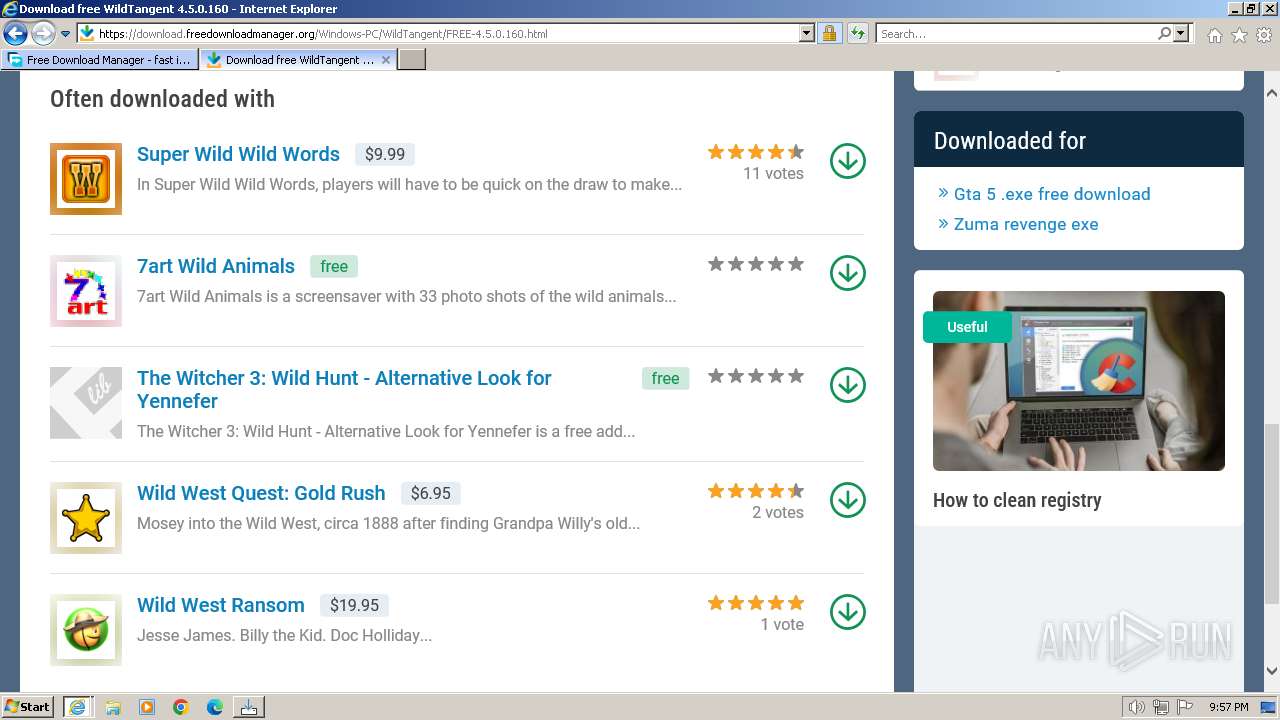1280x720 pixels.
Task: Open the Wild West Quest: Gold Rush link
Action: [x=261, y=493]
